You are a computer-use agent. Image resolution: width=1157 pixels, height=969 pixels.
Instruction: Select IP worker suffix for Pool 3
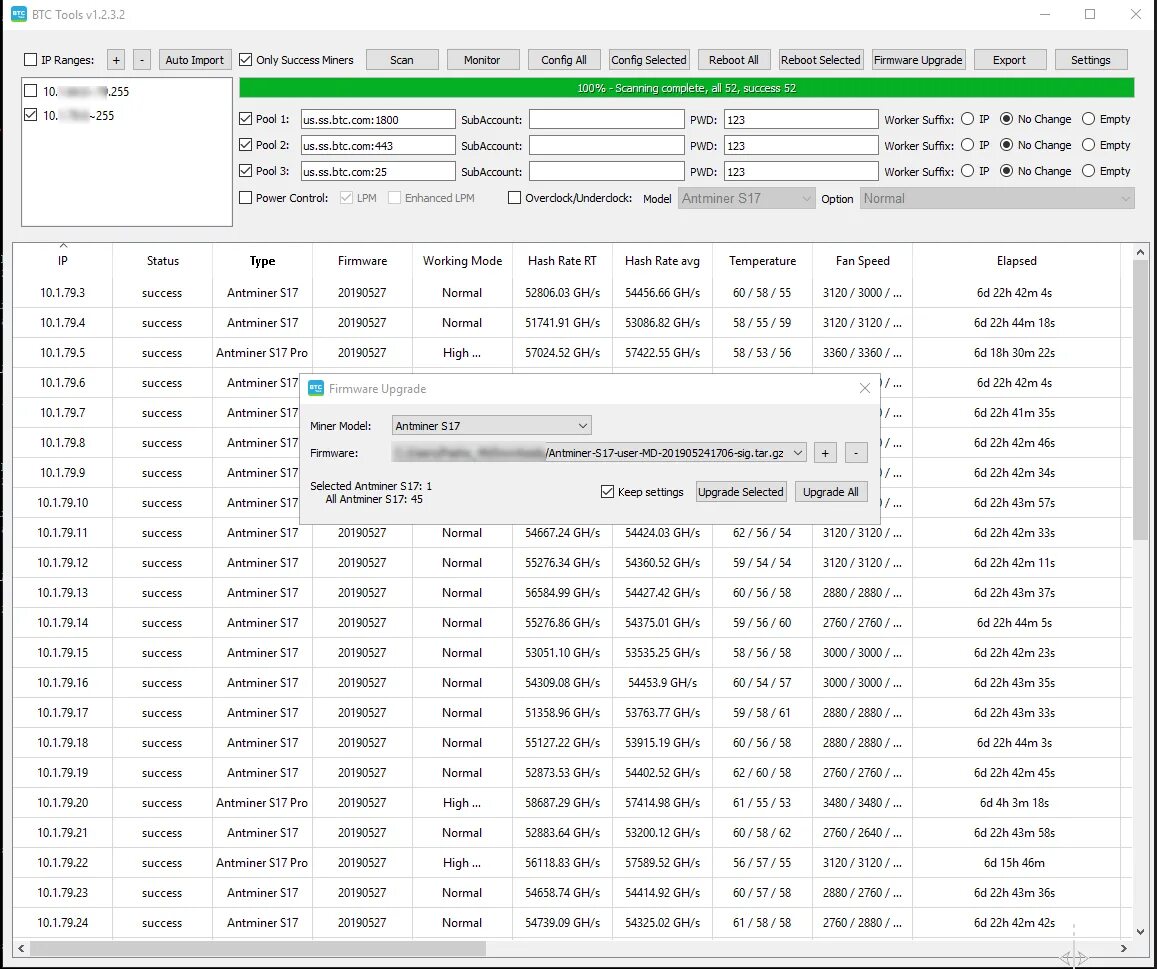pos(967,171)
